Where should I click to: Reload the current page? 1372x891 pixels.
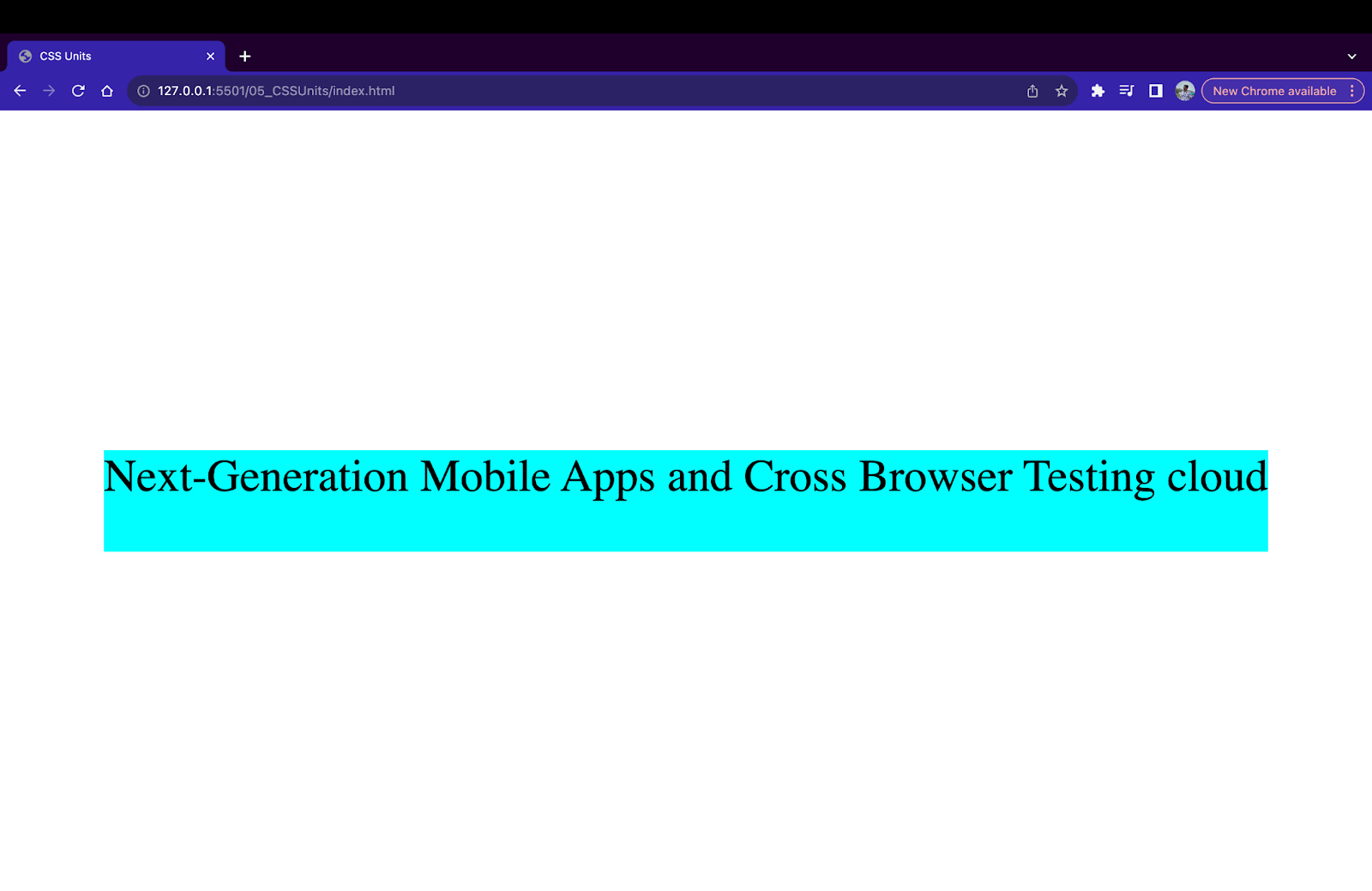78,90
